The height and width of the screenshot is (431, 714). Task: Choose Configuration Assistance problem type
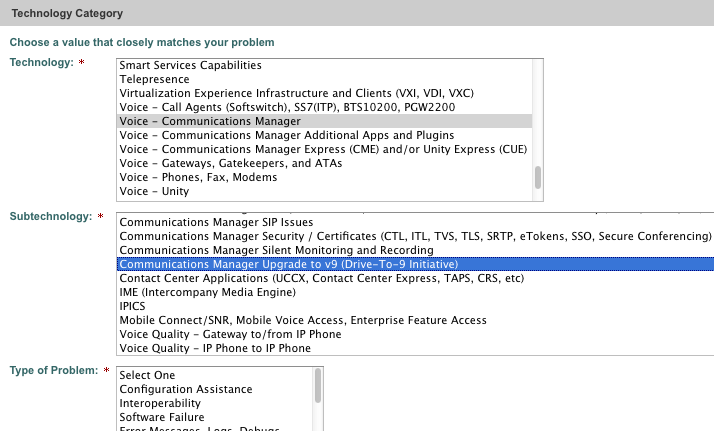click(215, 389)
